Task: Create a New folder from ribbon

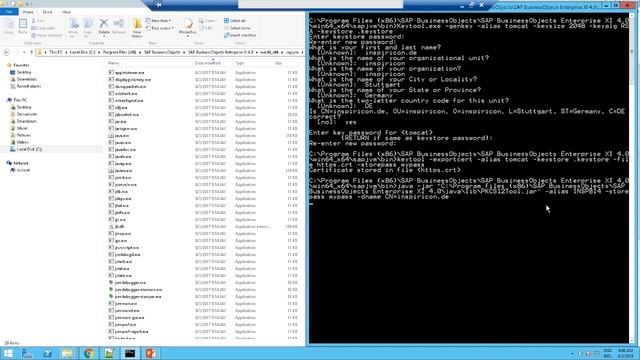Action: (137, 28)
